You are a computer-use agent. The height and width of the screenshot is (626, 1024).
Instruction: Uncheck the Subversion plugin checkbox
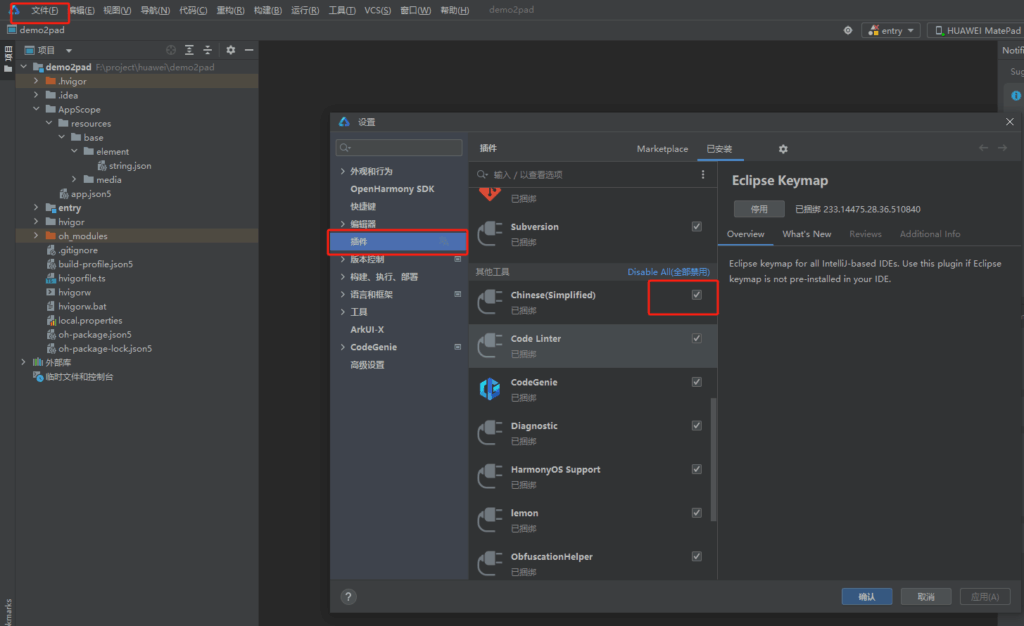tap(697, 227)
